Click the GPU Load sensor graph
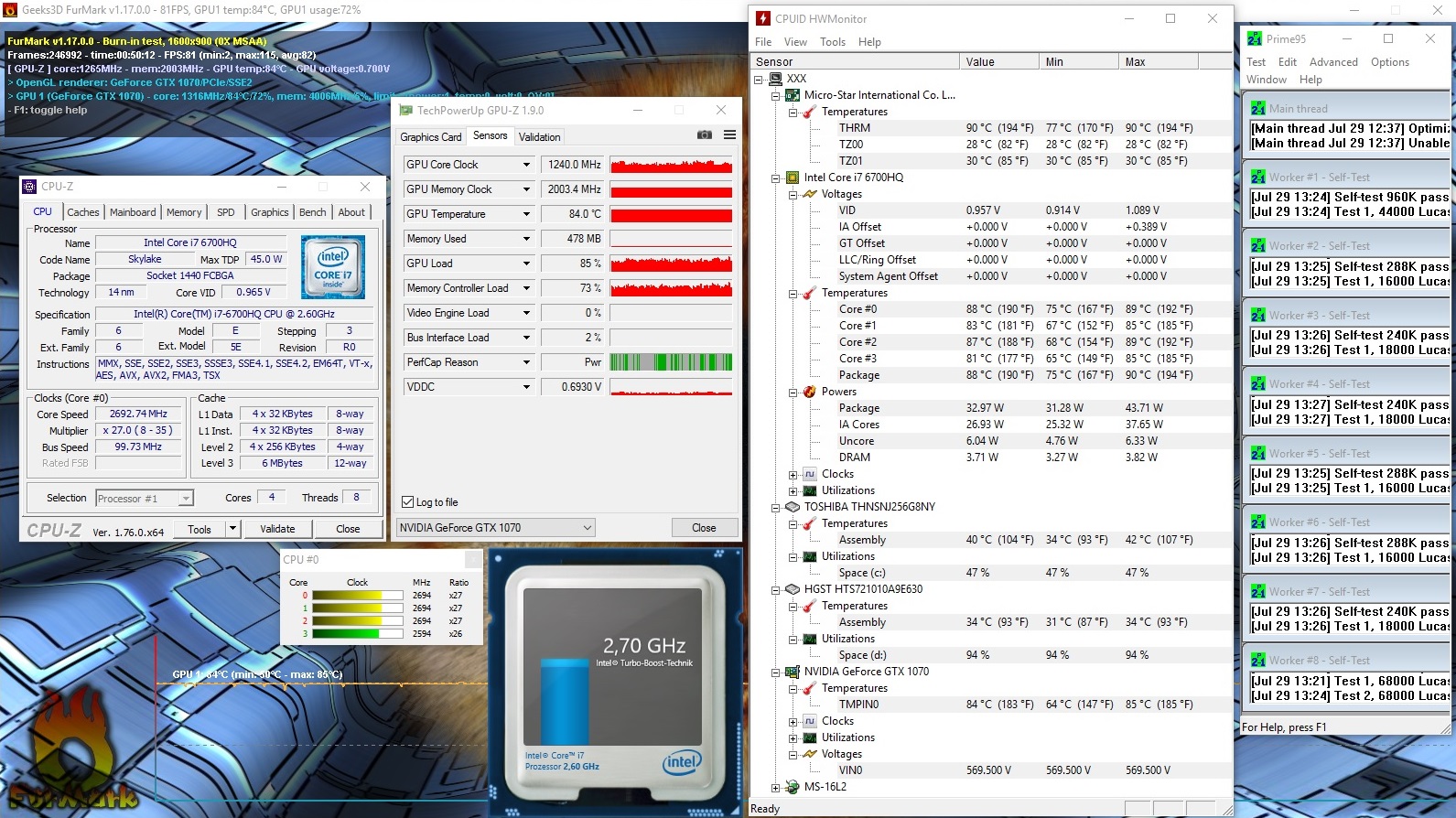 click(671, 264)
